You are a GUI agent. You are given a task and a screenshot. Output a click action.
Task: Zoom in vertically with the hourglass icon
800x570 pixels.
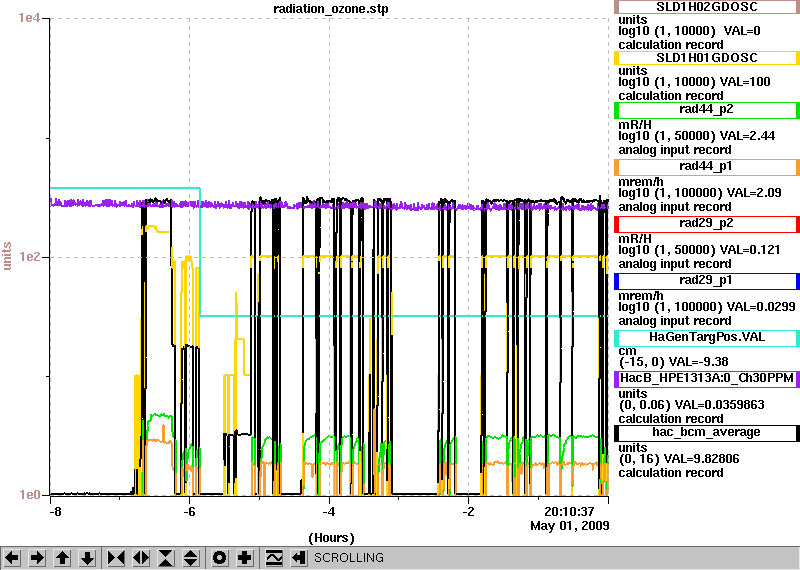click(x=166, y=558)
